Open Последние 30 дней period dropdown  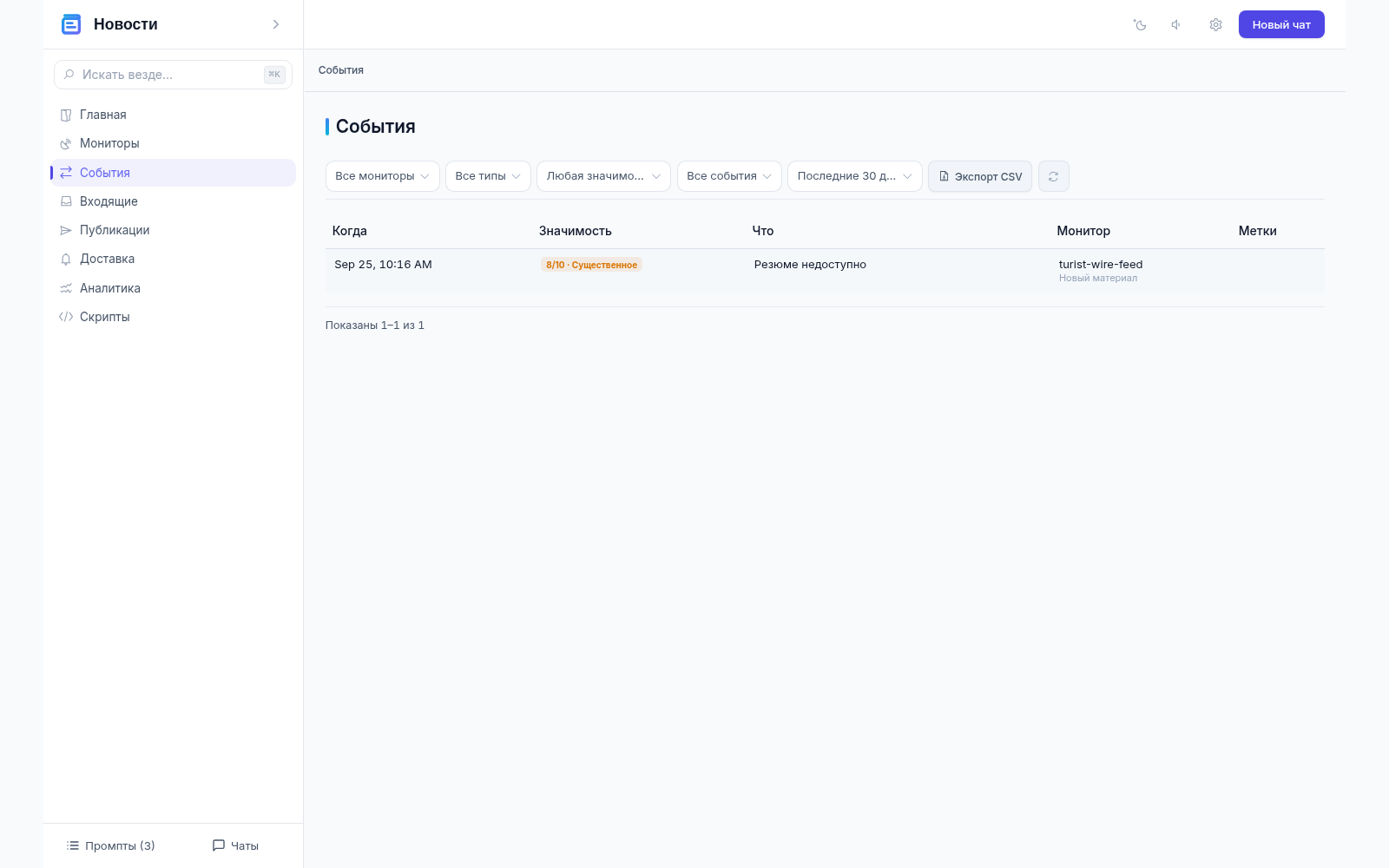click(x=854, y=176)
